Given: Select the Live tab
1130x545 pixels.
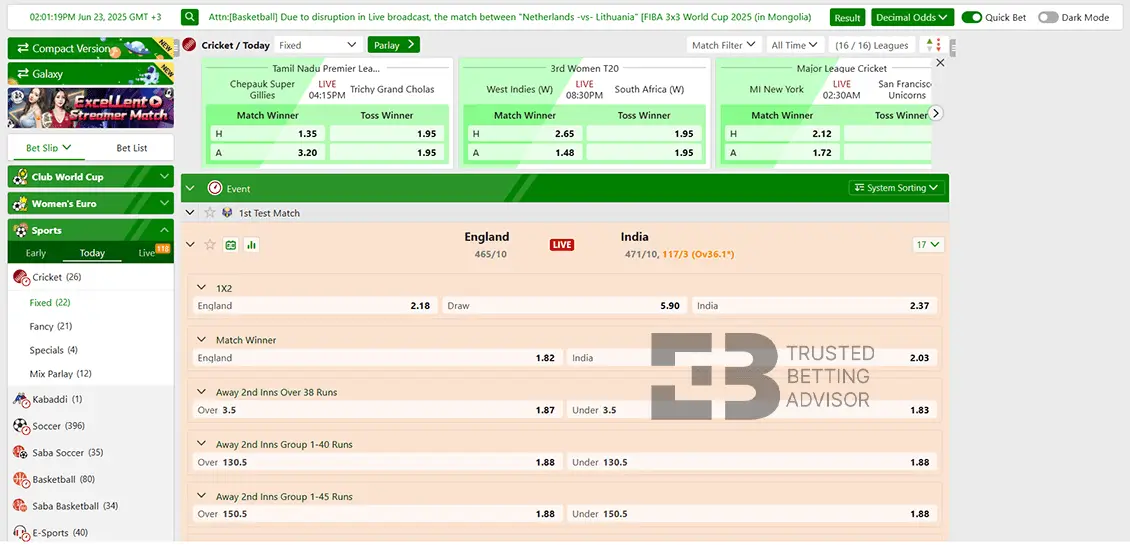Looking at the screenshot, I should click(x=147, y=253).
